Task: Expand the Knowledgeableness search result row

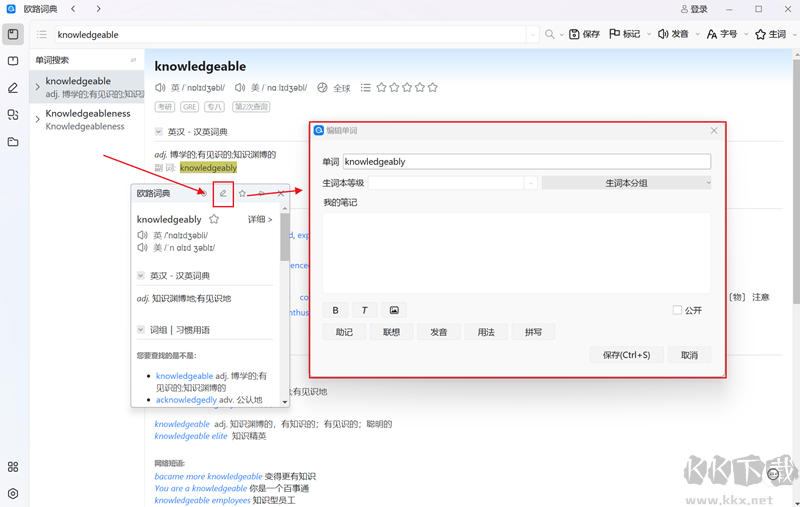Action: tap(37, 119)
